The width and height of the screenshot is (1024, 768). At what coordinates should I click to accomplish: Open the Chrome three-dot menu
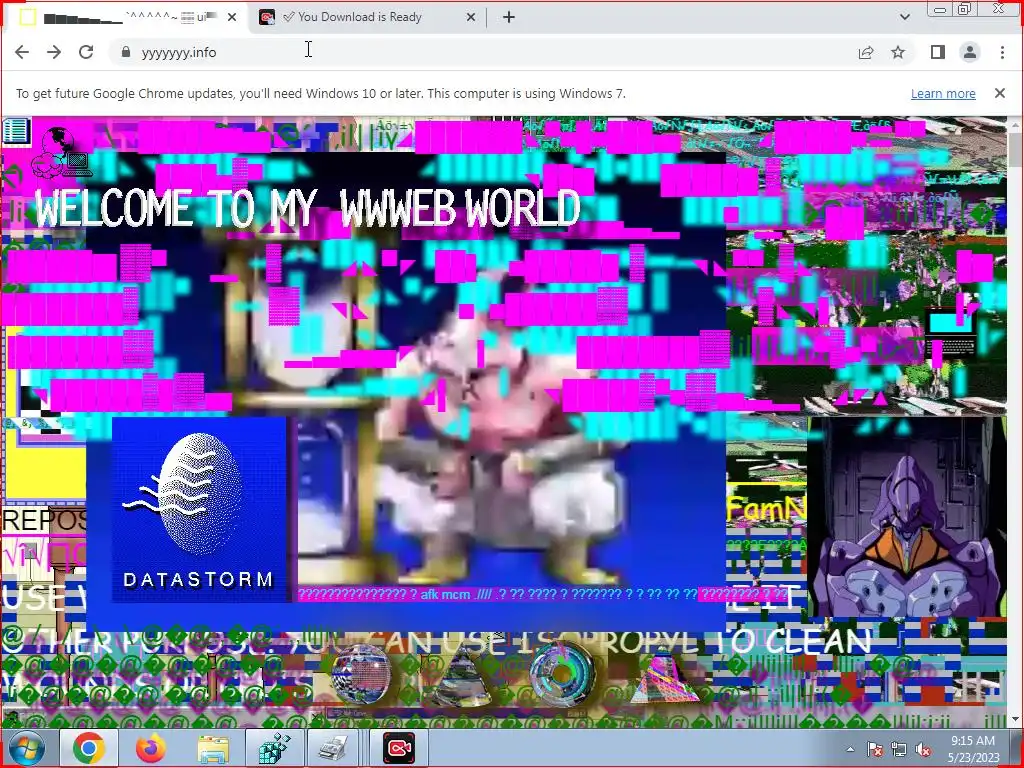click(x=1002, y=52)
